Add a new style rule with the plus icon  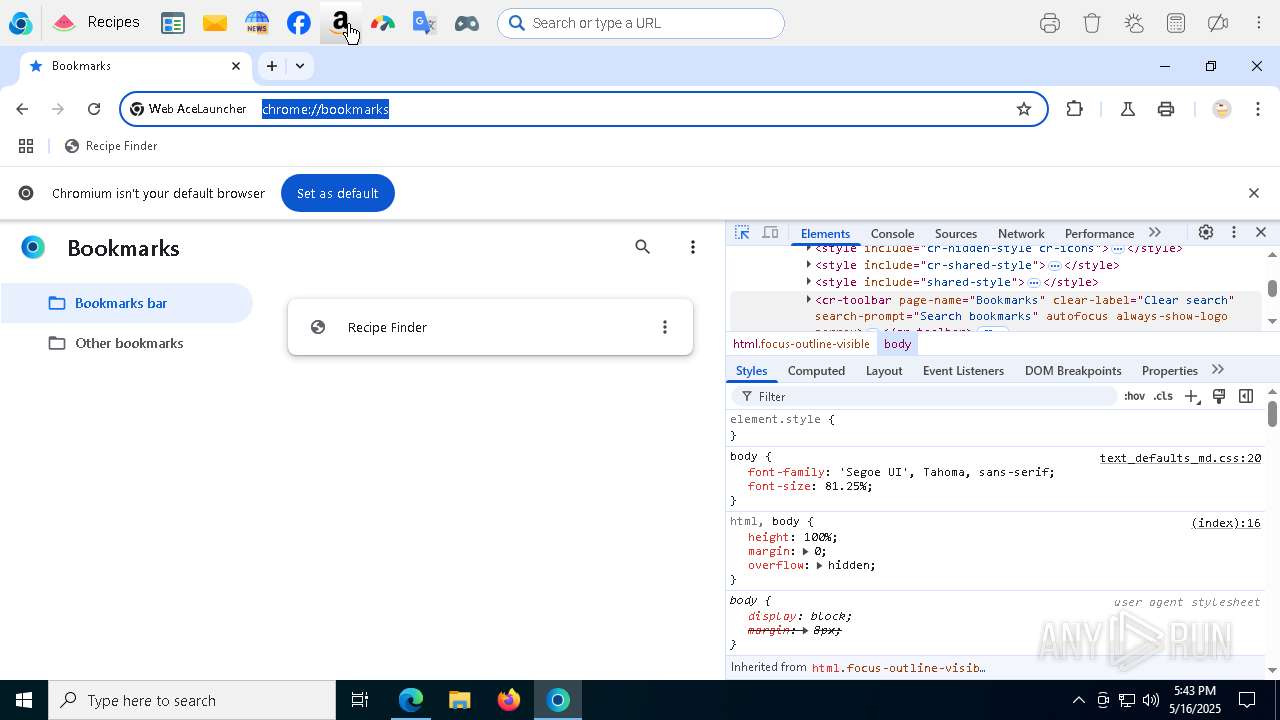pyautogui.click(x=1191, y=396)
